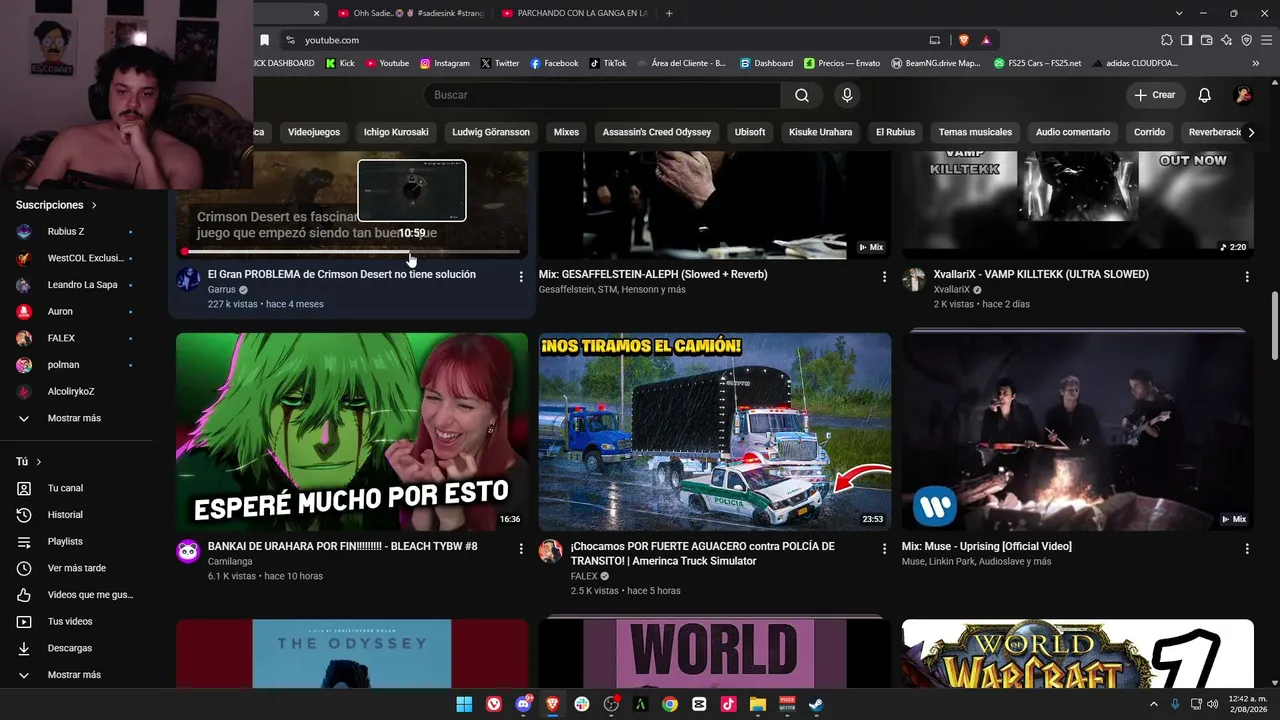Open the Windows Start menu
This screenshot has width=1280, height=720.
(464, 704)
